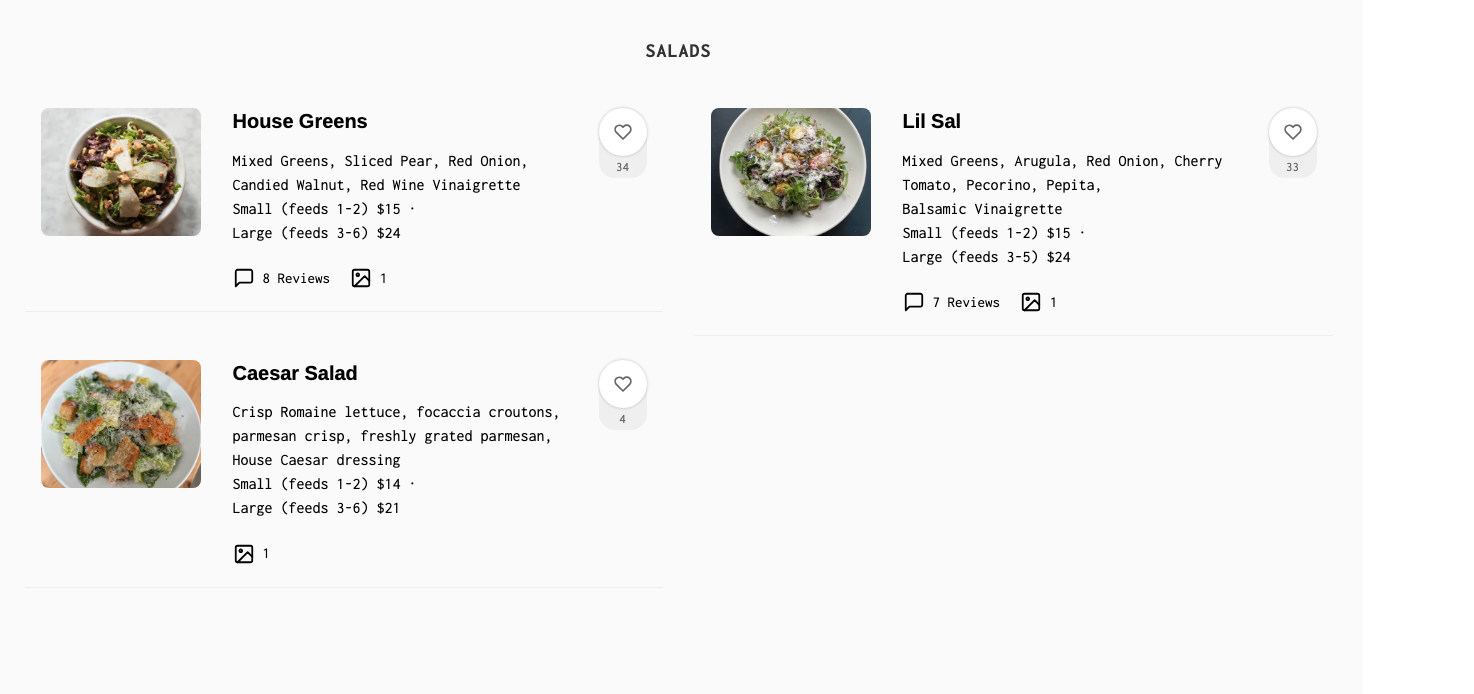The height and width of the screenshot is (694, 1474).
Task: Toggle the heart on Lil Sal
Action: coord(1293,132)
